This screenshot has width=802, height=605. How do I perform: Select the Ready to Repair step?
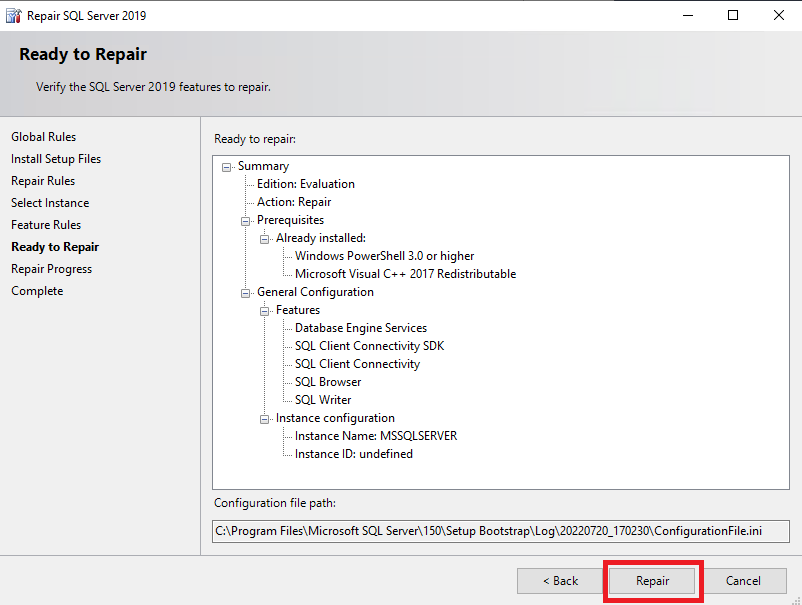(55, 247)
